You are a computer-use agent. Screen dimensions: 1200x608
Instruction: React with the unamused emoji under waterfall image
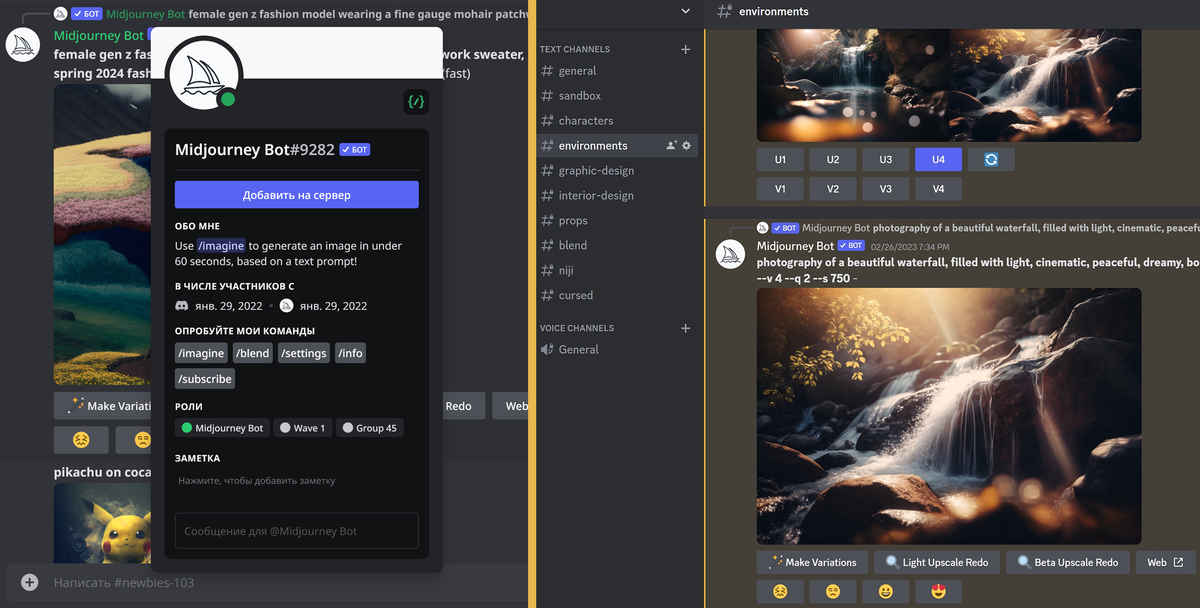click(x=833, y=591)
